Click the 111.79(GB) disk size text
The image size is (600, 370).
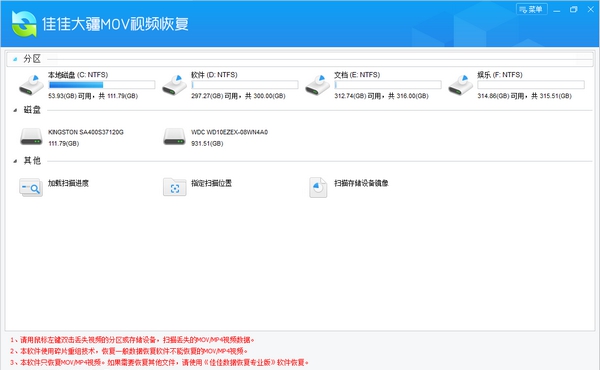pos(64,143)
